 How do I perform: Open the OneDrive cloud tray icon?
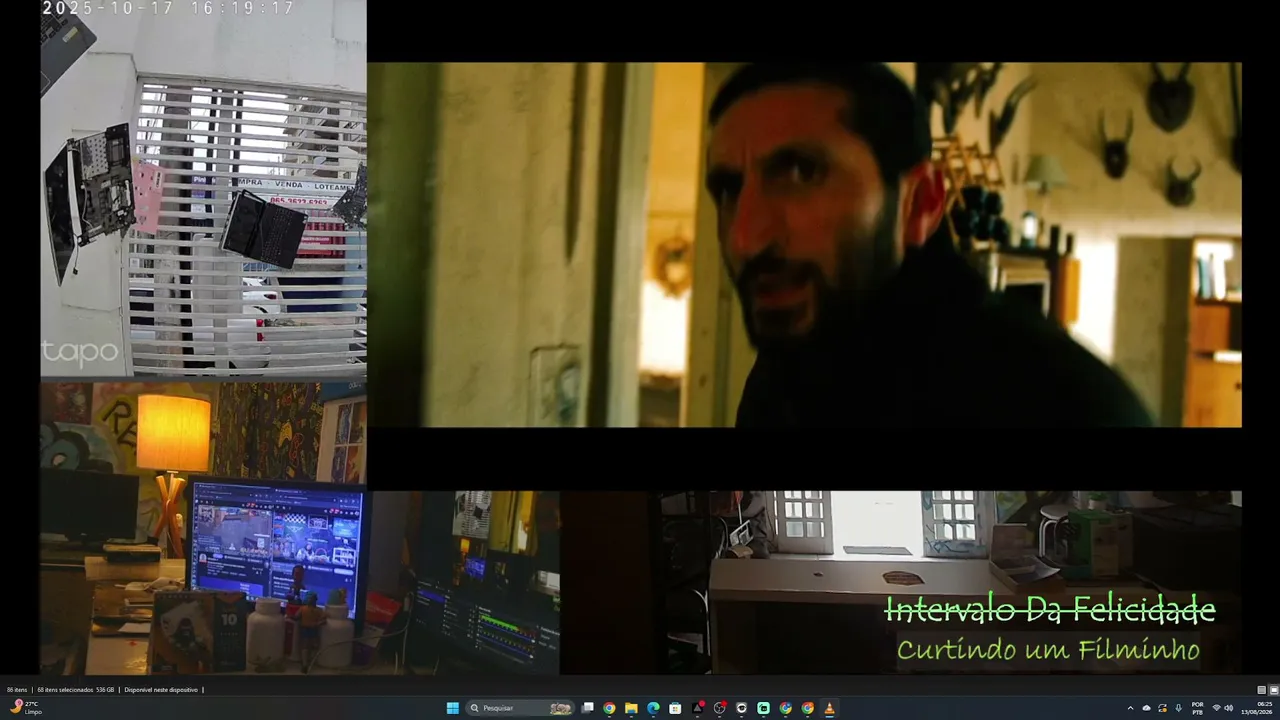(1146, 708)
